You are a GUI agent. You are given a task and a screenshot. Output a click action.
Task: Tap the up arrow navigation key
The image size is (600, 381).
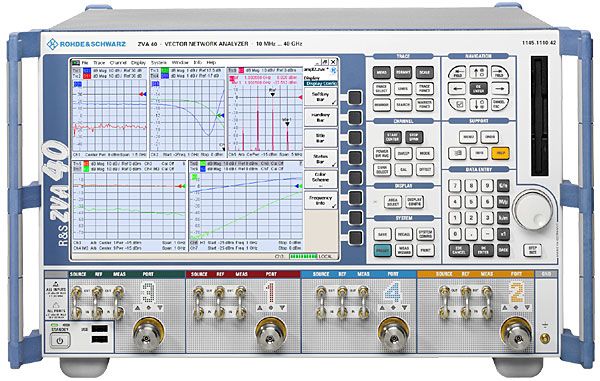click(478, 72)
